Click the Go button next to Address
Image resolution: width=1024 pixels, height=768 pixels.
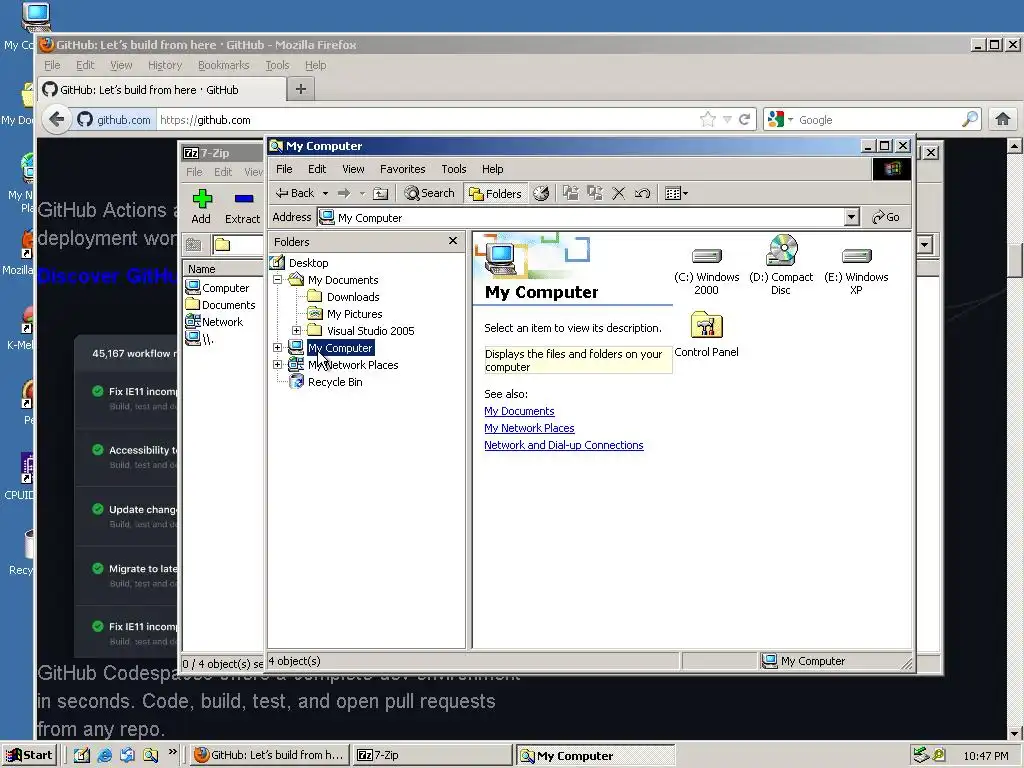[x=886, y=217]
